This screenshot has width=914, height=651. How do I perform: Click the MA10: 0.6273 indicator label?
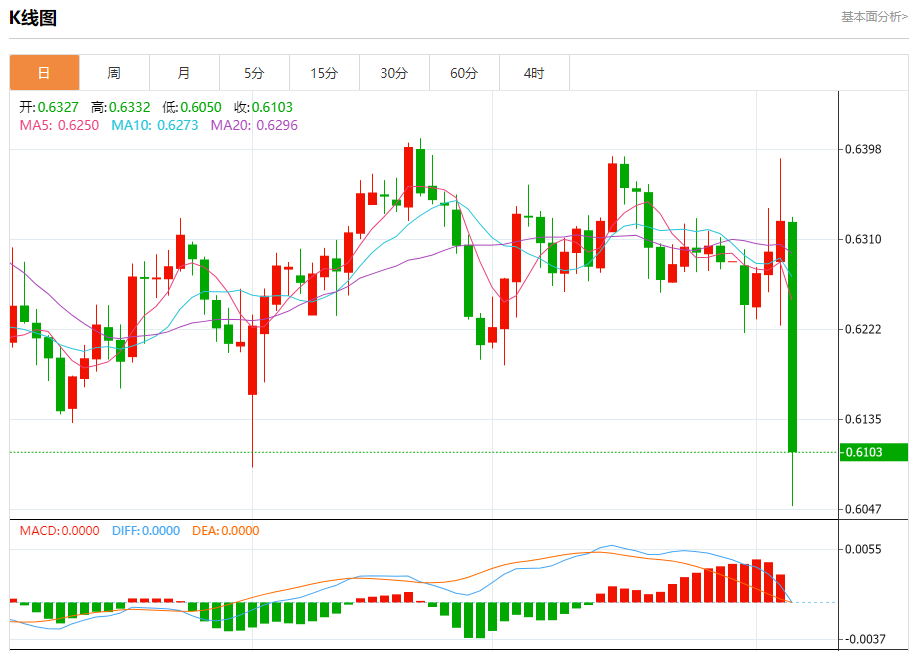[x=155, y=125]
